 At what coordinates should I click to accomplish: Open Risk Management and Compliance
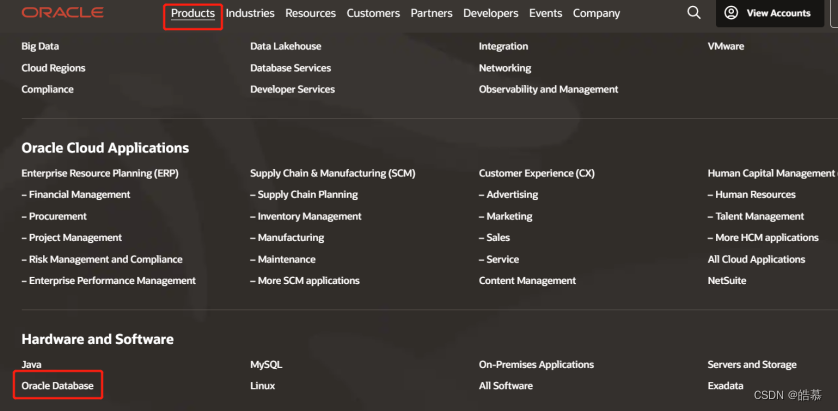pos(102,259)
